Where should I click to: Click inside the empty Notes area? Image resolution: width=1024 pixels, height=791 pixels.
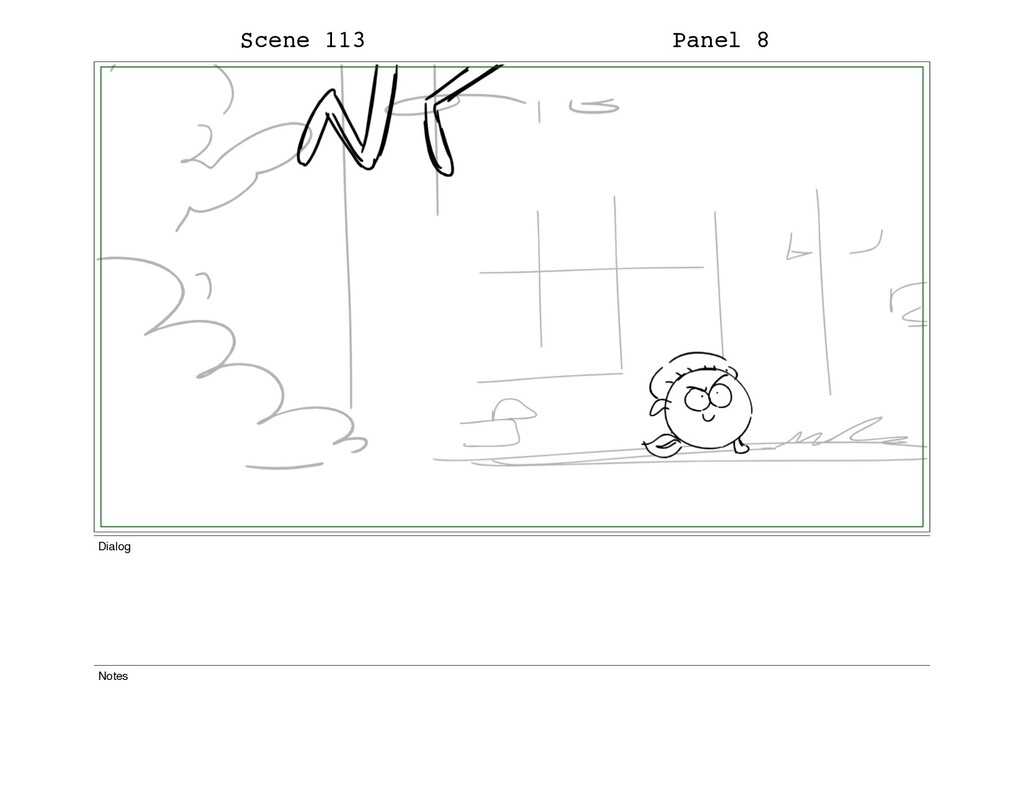512,732
